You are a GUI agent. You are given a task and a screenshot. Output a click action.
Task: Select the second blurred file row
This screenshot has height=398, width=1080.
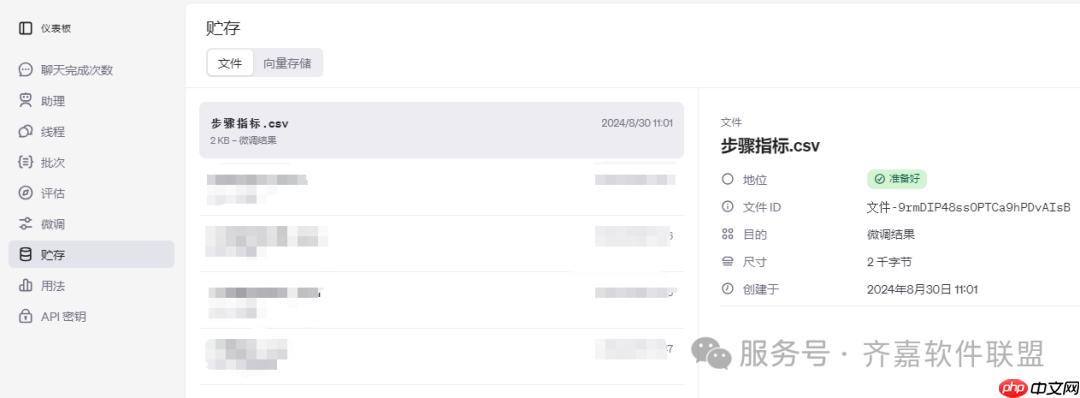click(x=442, y=243)
